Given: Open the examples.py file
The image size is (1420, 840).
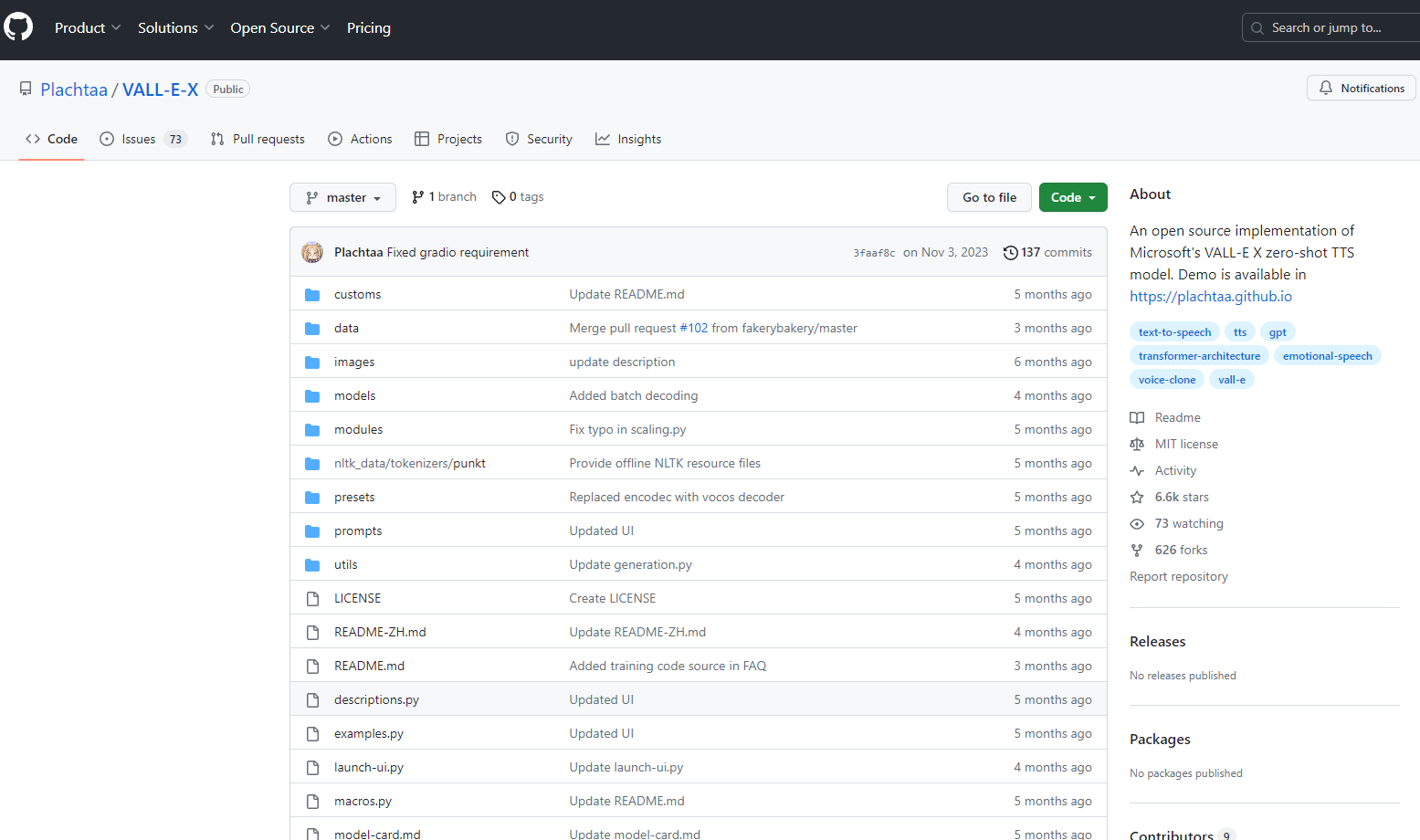Looking at the screenshot, I should 369,733.
